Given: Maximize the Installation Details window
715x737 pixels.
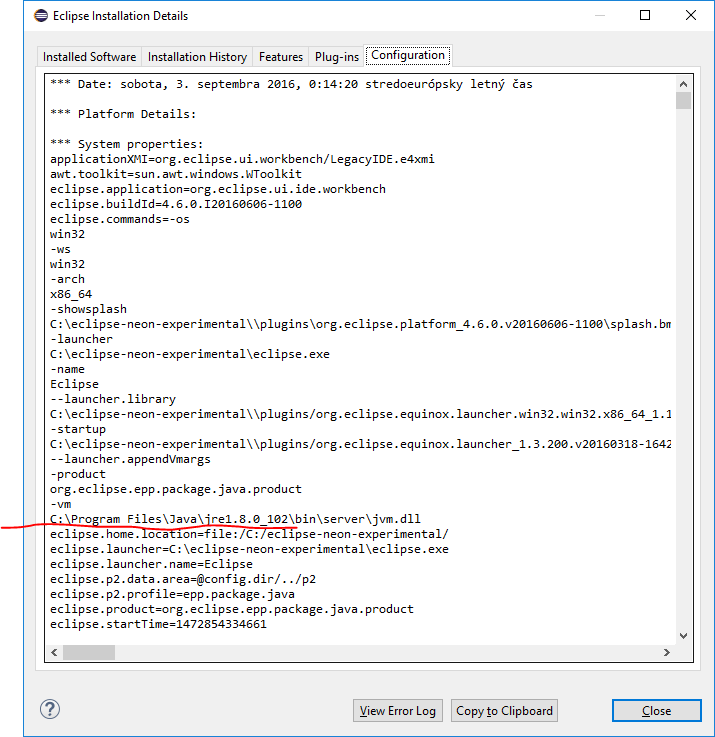Looking at the screenshot, I should point(645,16).
